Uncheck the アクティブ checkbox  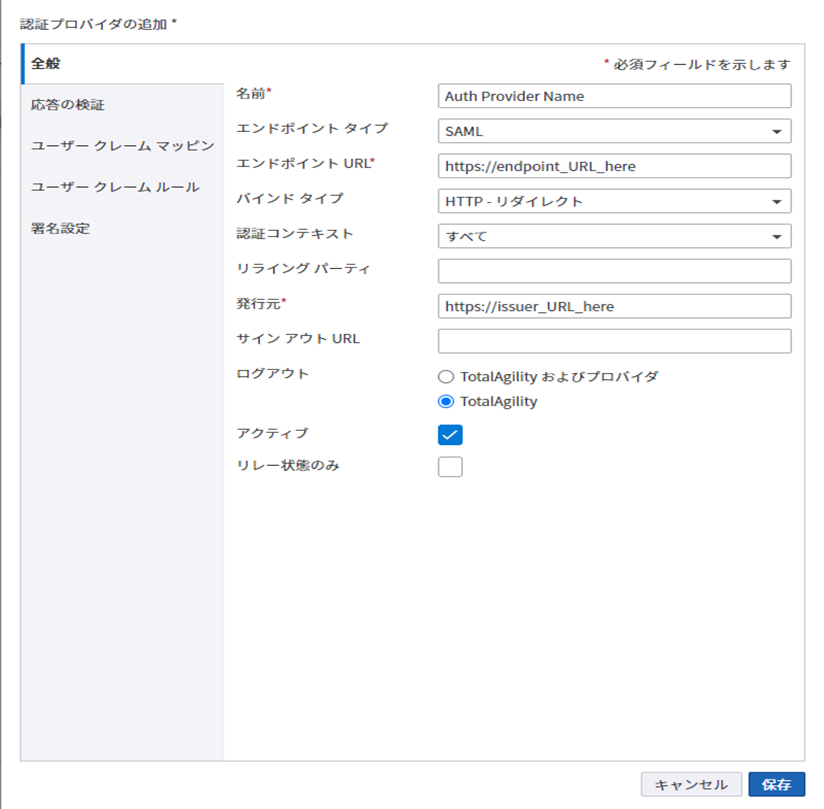point(450,434)
